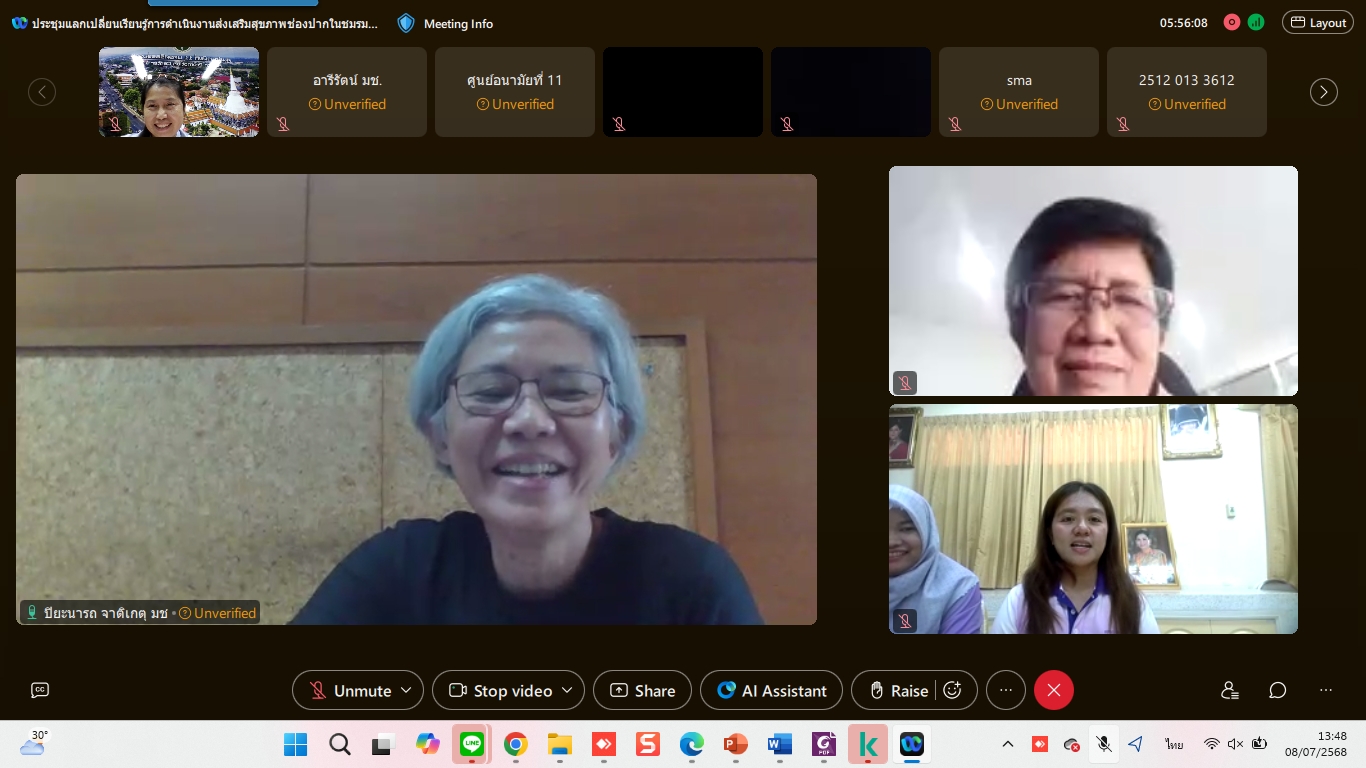The width and height of the screenshot is (1366, 768).
Task: Open LINE app from the taskbar
Action: [471, 744]
